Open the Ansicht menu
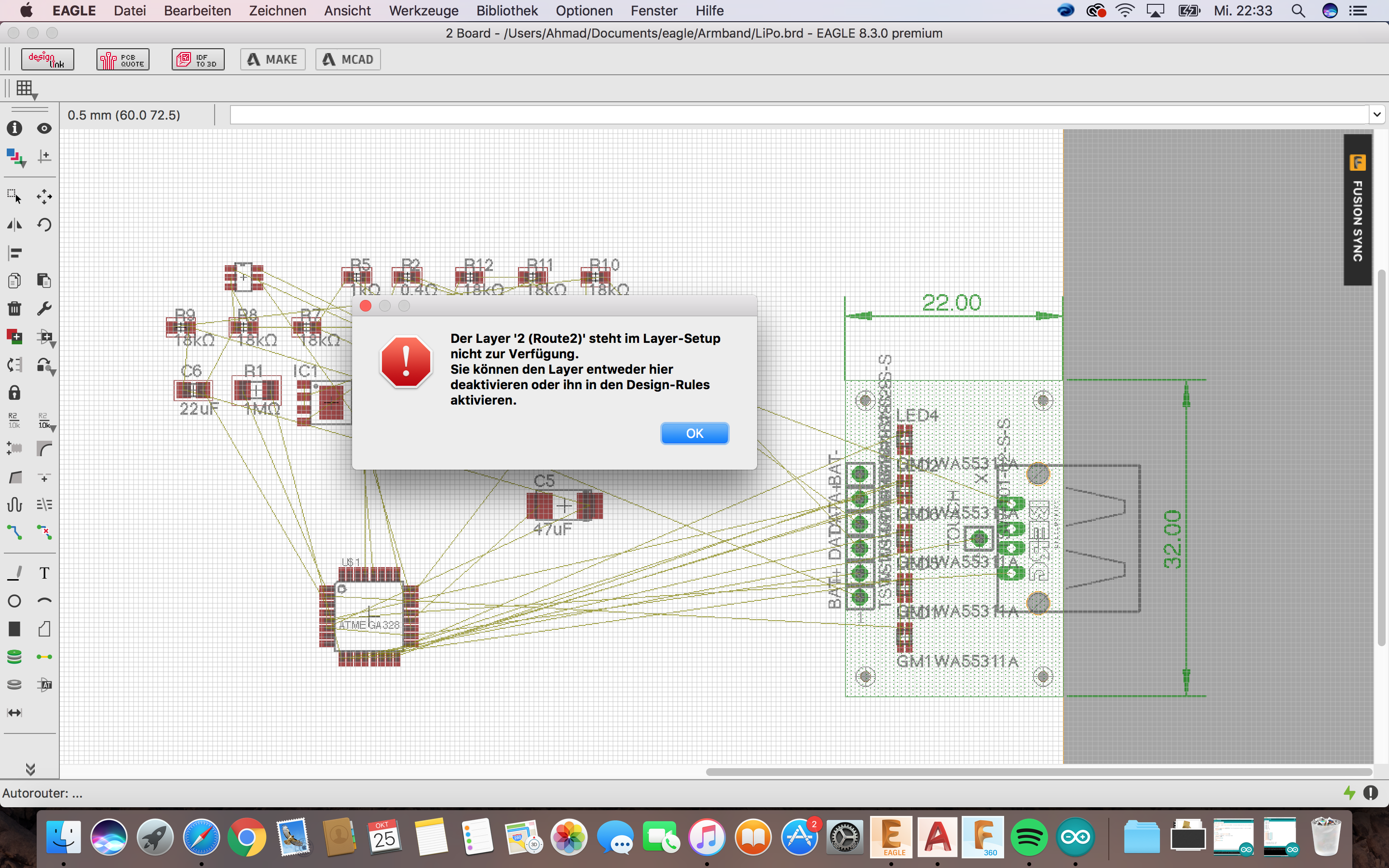Viewport: 1389px width, 868px height. coord(347,10)
